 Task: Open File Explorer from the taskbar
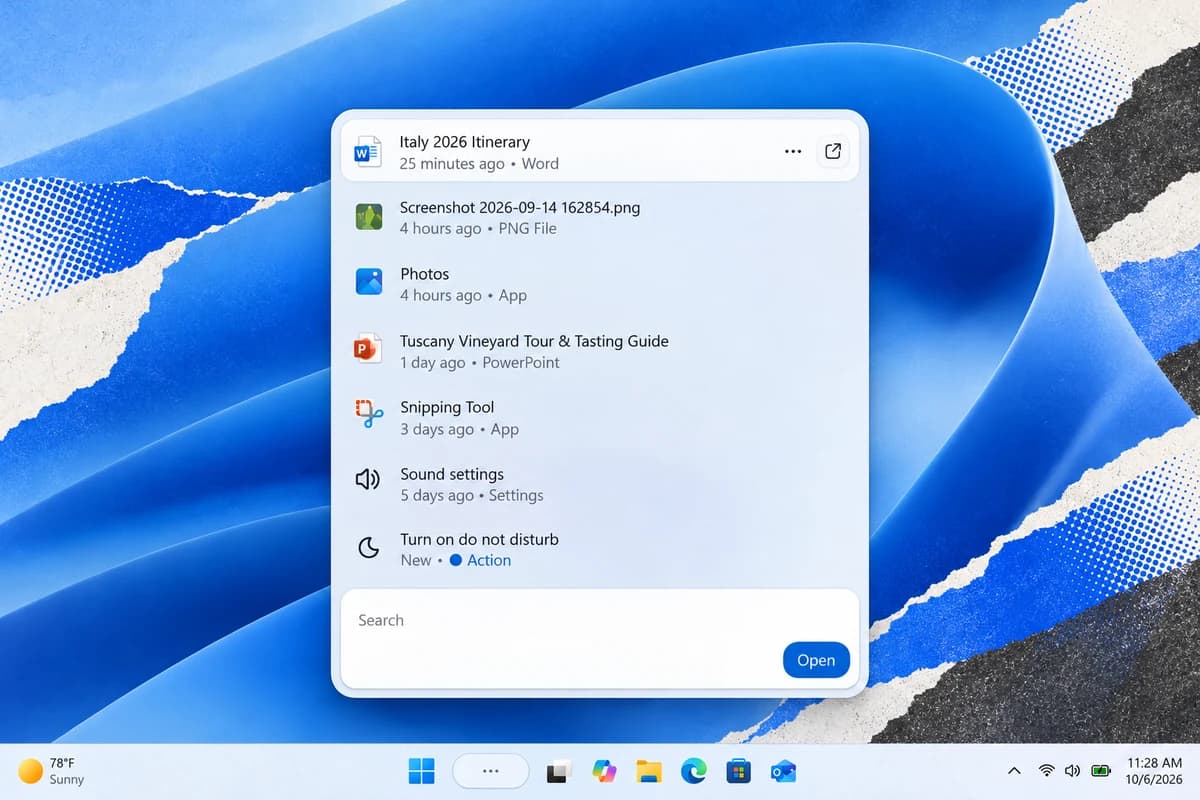click(649, 771)
